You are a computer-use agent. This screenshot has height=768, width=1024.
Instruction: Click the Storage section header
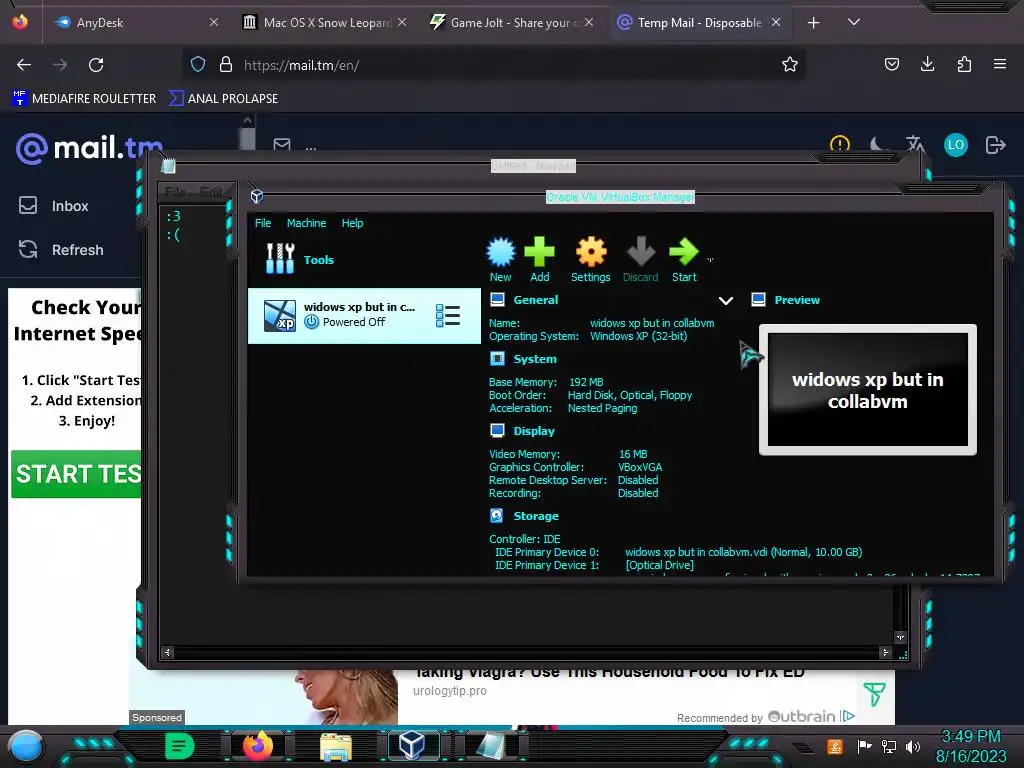(536, 515)
